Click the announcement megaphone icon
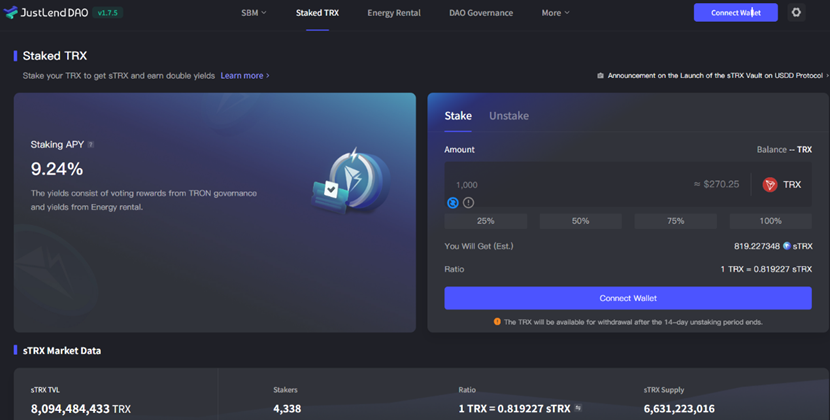Viewport: 830px width, 420px height. (600, 76)
